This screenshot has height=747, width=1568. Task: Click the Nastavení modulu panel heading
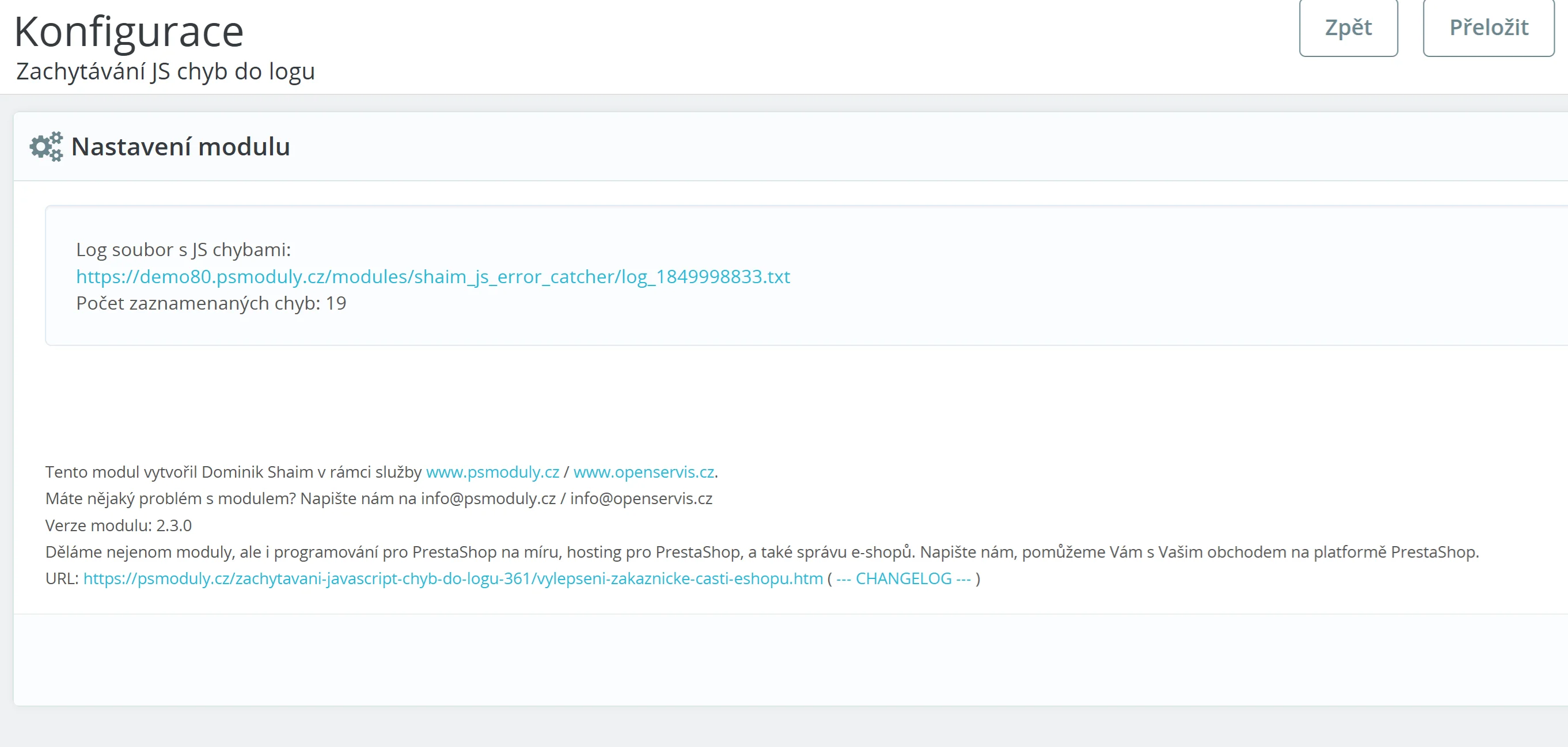coord(180,147)
